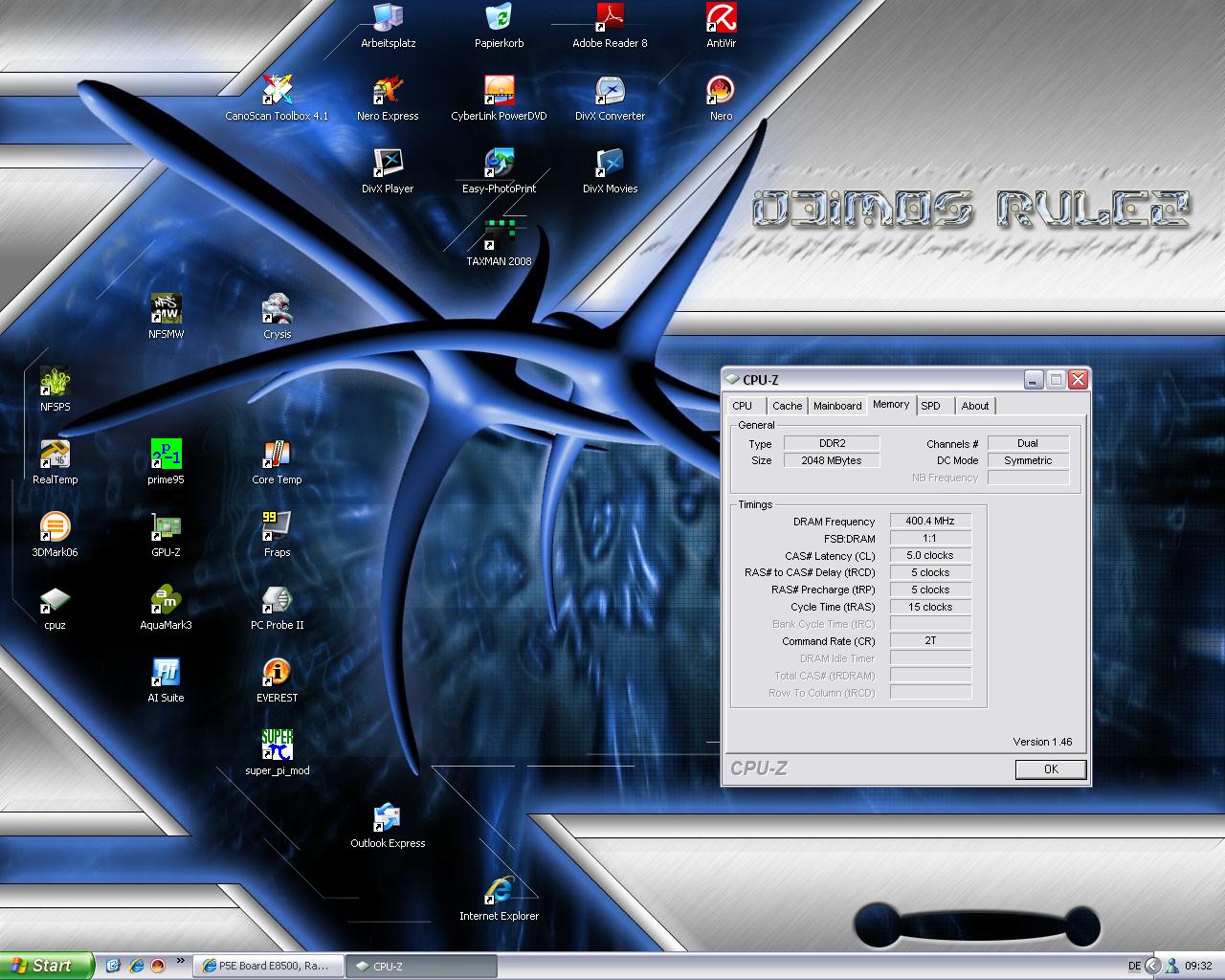Launch CyberLink PowerDVD icon

(x=499, y=99)
